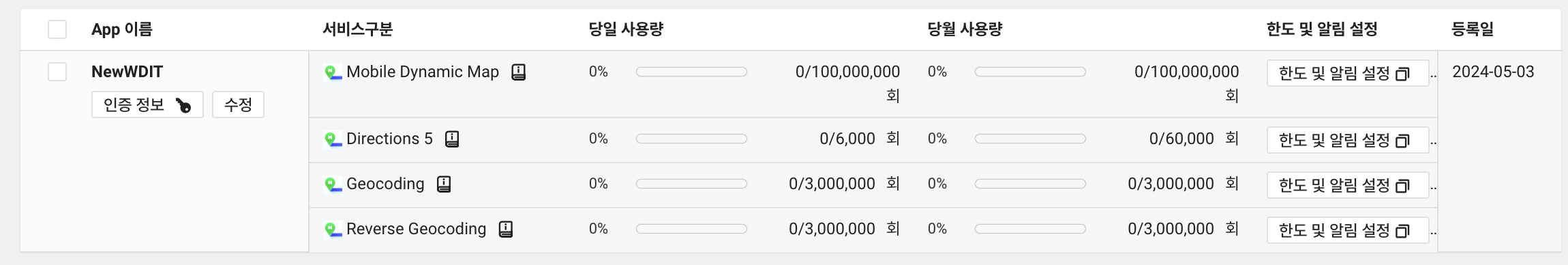Open 한도 및 알림 설정 for Reverse Geocoding

1348,230
